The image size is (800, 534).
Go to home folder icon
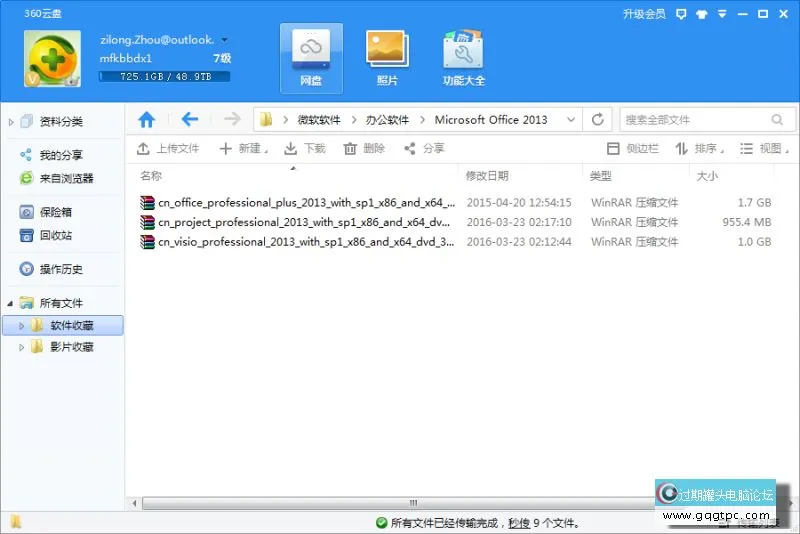tap(146, 120)
